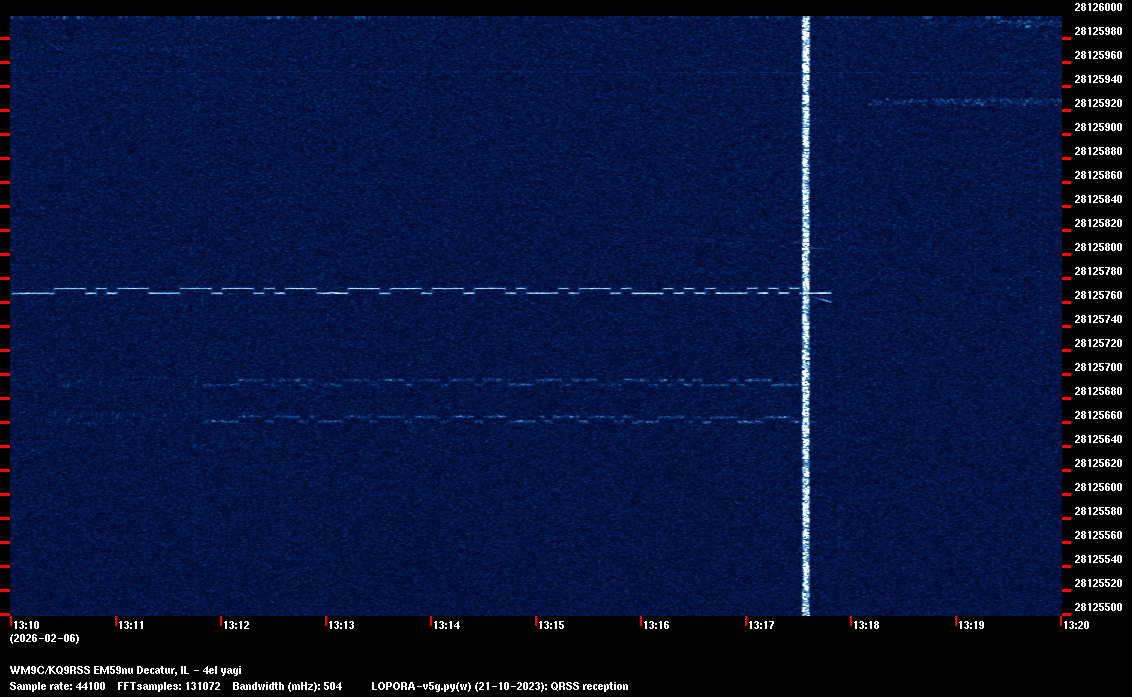
Task: Select the 13:11 time tick label
Action: click(132, 626)
